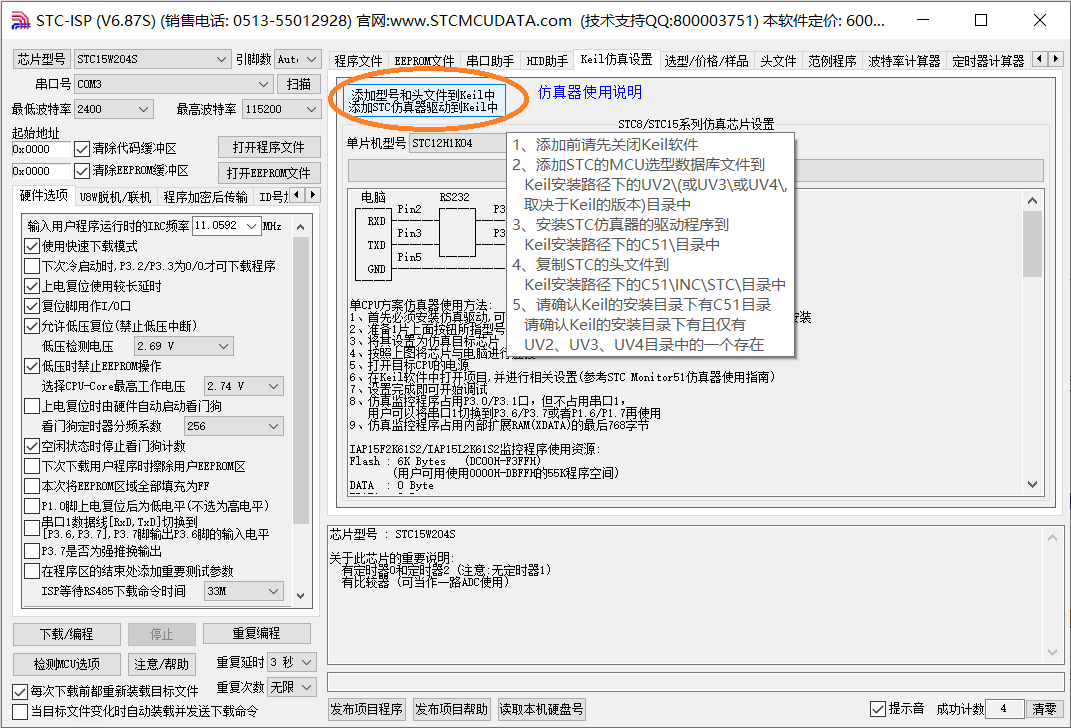
Task: Click hardware options tab strip right arrow
Action: (x=313, y=195)
